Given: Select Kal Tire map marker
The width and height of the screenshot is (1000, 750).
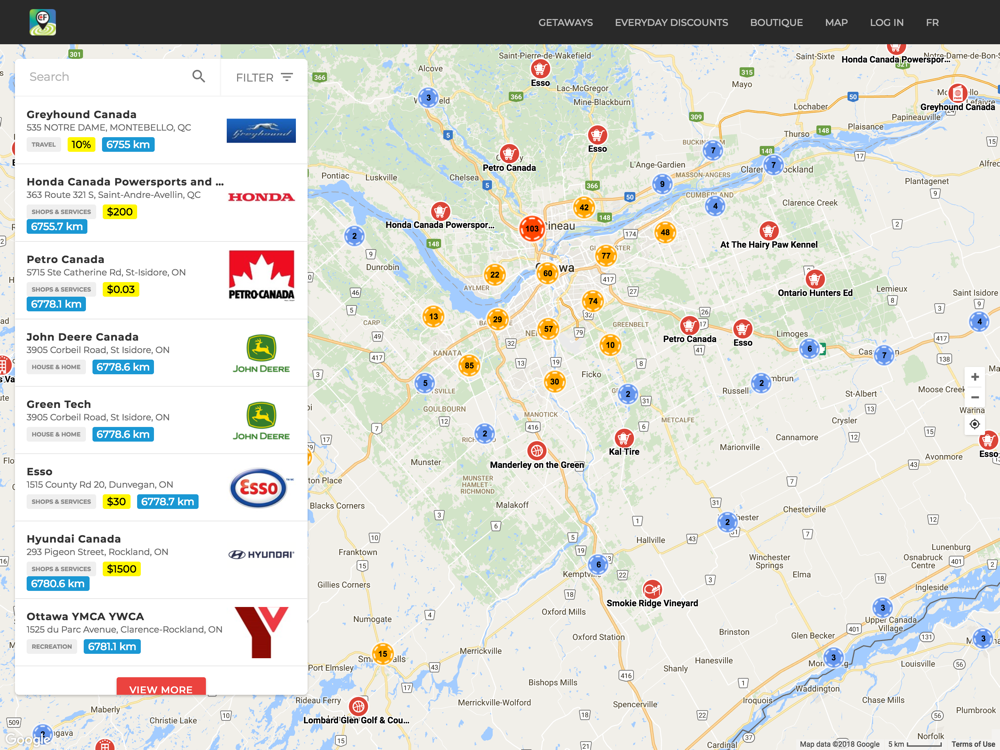Looking at the screenshot, I should coord(624,438).
